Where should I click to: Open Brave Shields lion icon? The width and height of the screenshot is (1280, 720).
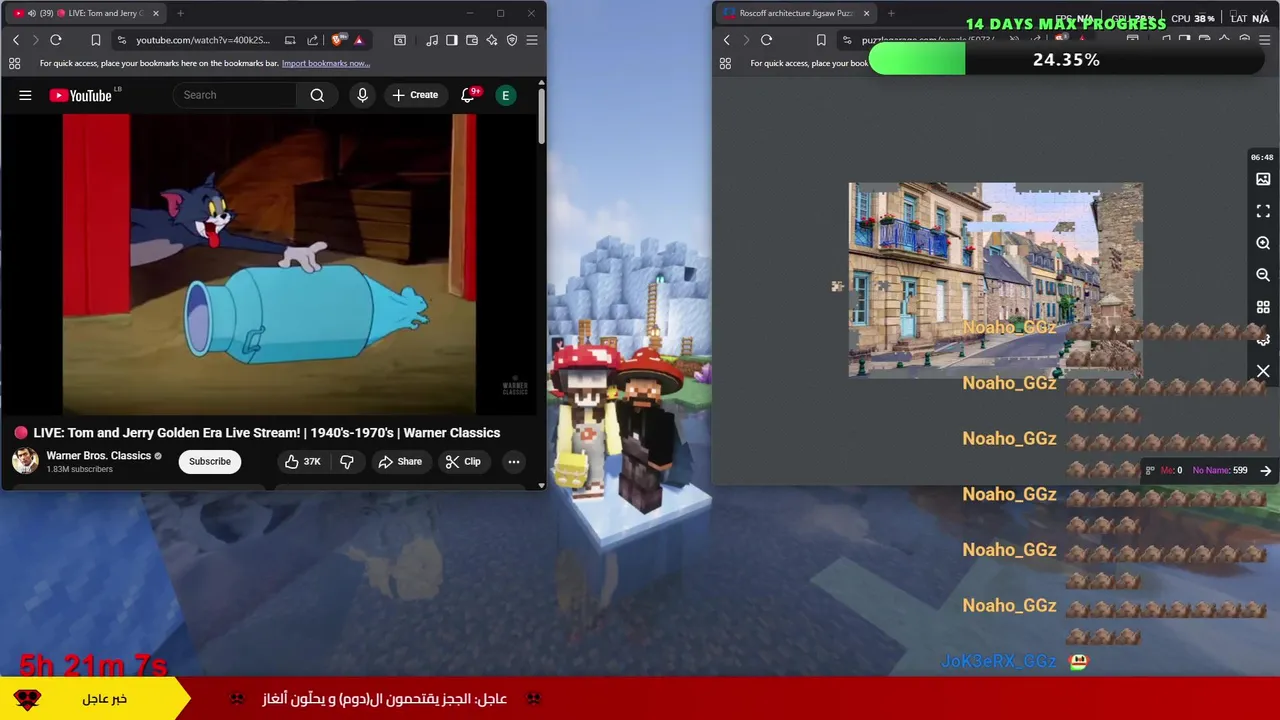(x=338, y=40)
